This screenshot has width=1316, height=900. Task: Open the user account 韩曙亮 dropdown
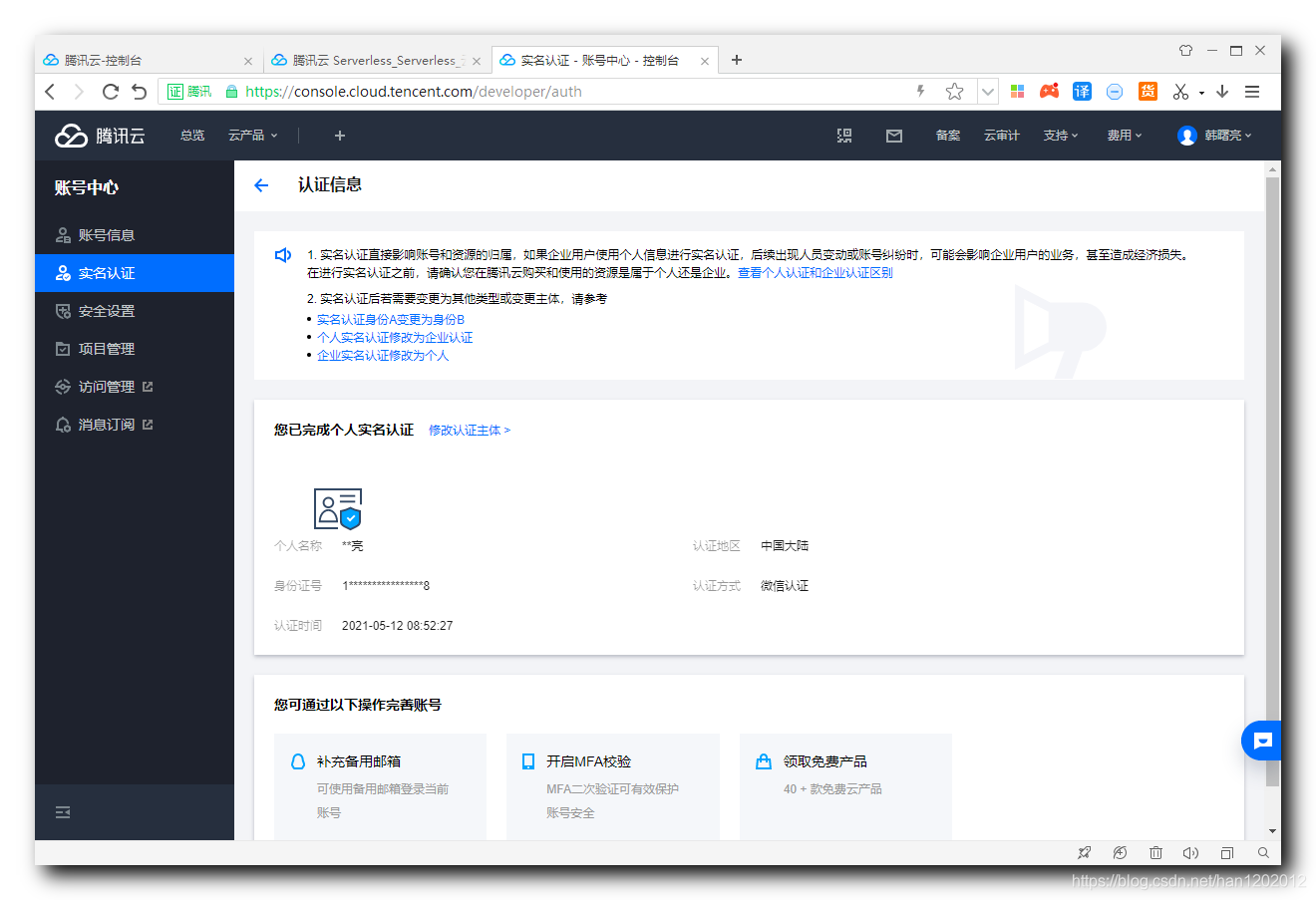coord(1214,136)
